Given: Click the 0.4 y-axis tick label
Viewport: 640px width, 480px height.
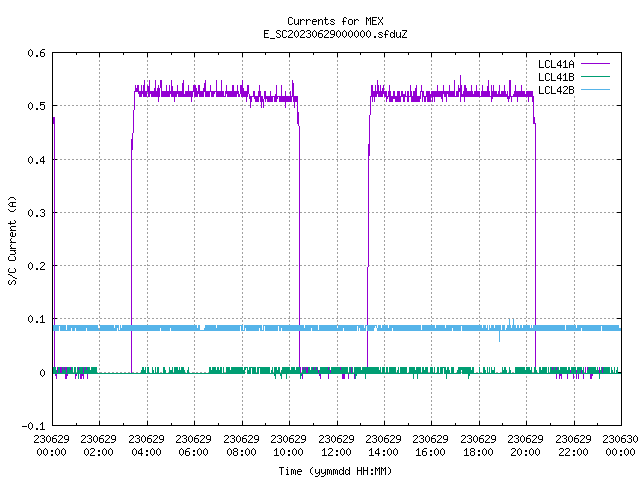Looking at the screenshot, I should (x=36, y=160).
